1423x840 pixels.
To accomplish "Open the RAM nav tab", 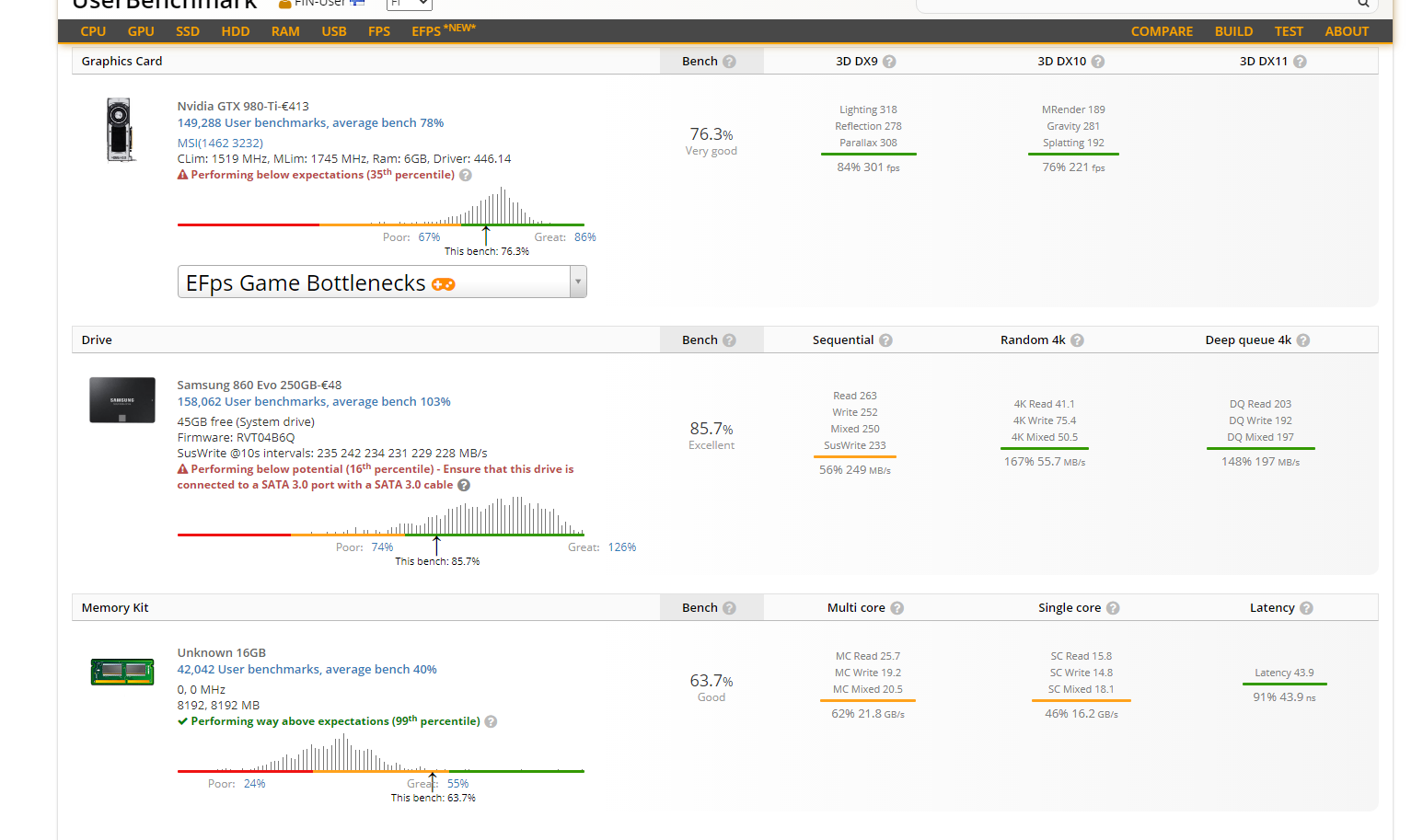I will (x=285, y=31).
